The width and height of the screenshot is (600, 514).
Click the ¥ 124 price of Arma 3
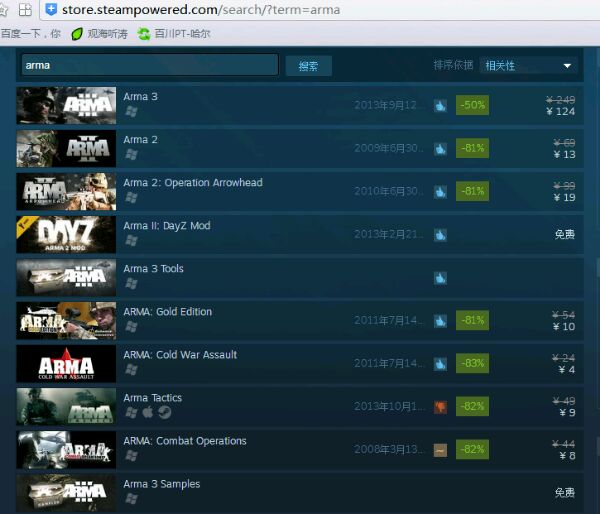[x=560, y=111]
